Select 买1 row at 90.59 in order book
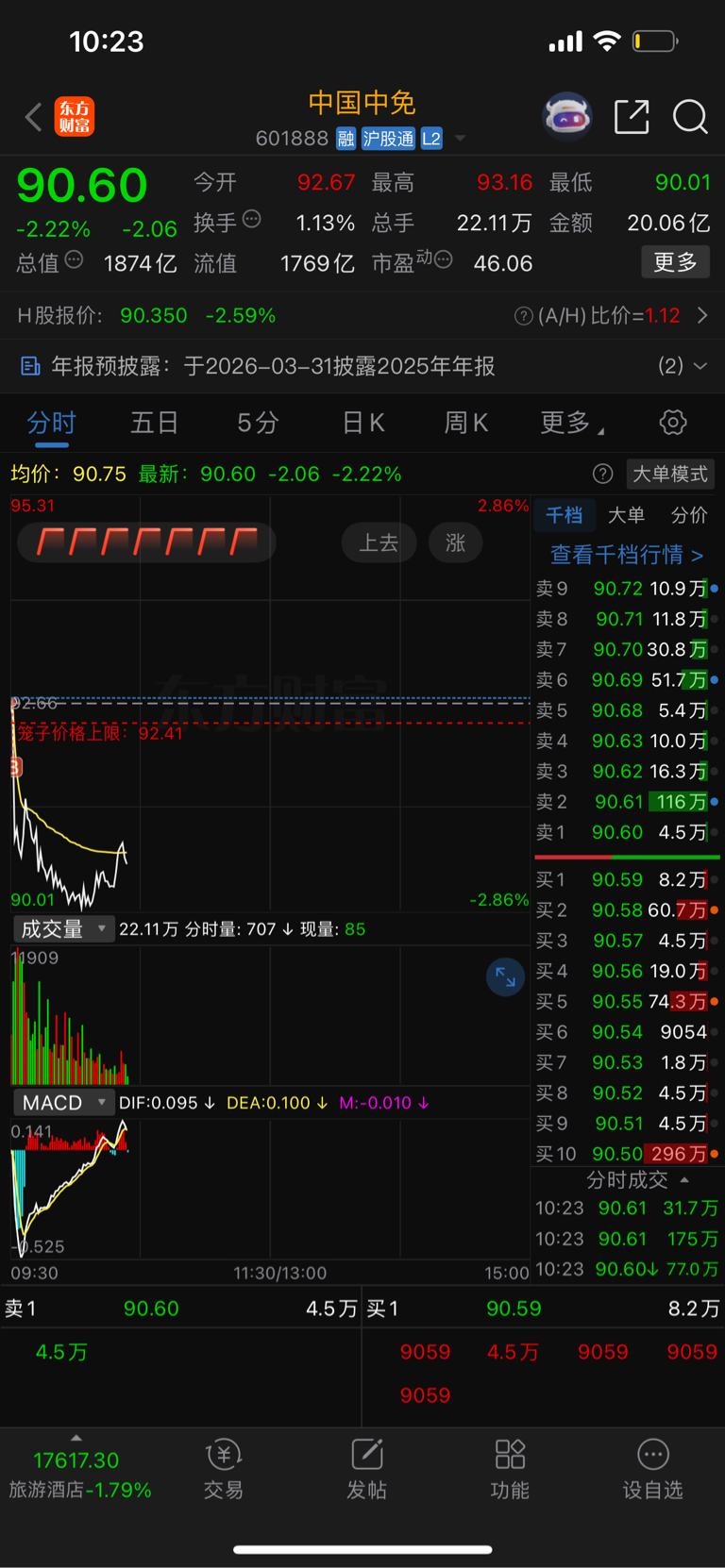Image resolution: width=725 pixels, height=1568 pixels. 627,880
